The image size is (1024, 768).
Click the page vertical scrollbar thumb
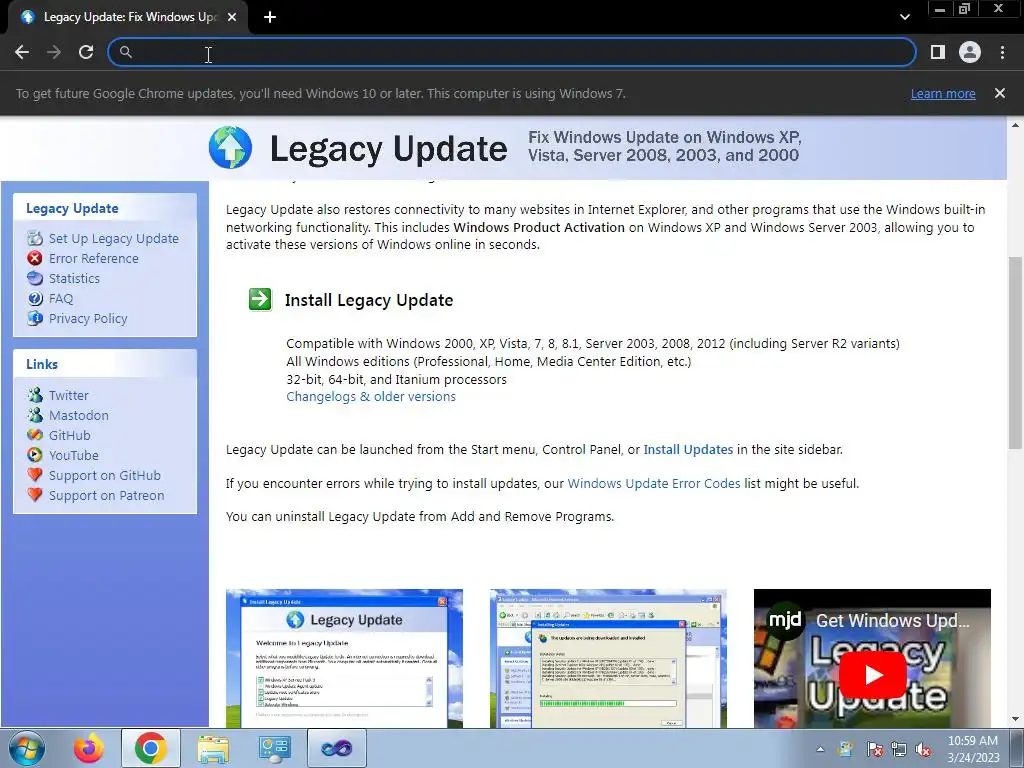coord(1015,353)
